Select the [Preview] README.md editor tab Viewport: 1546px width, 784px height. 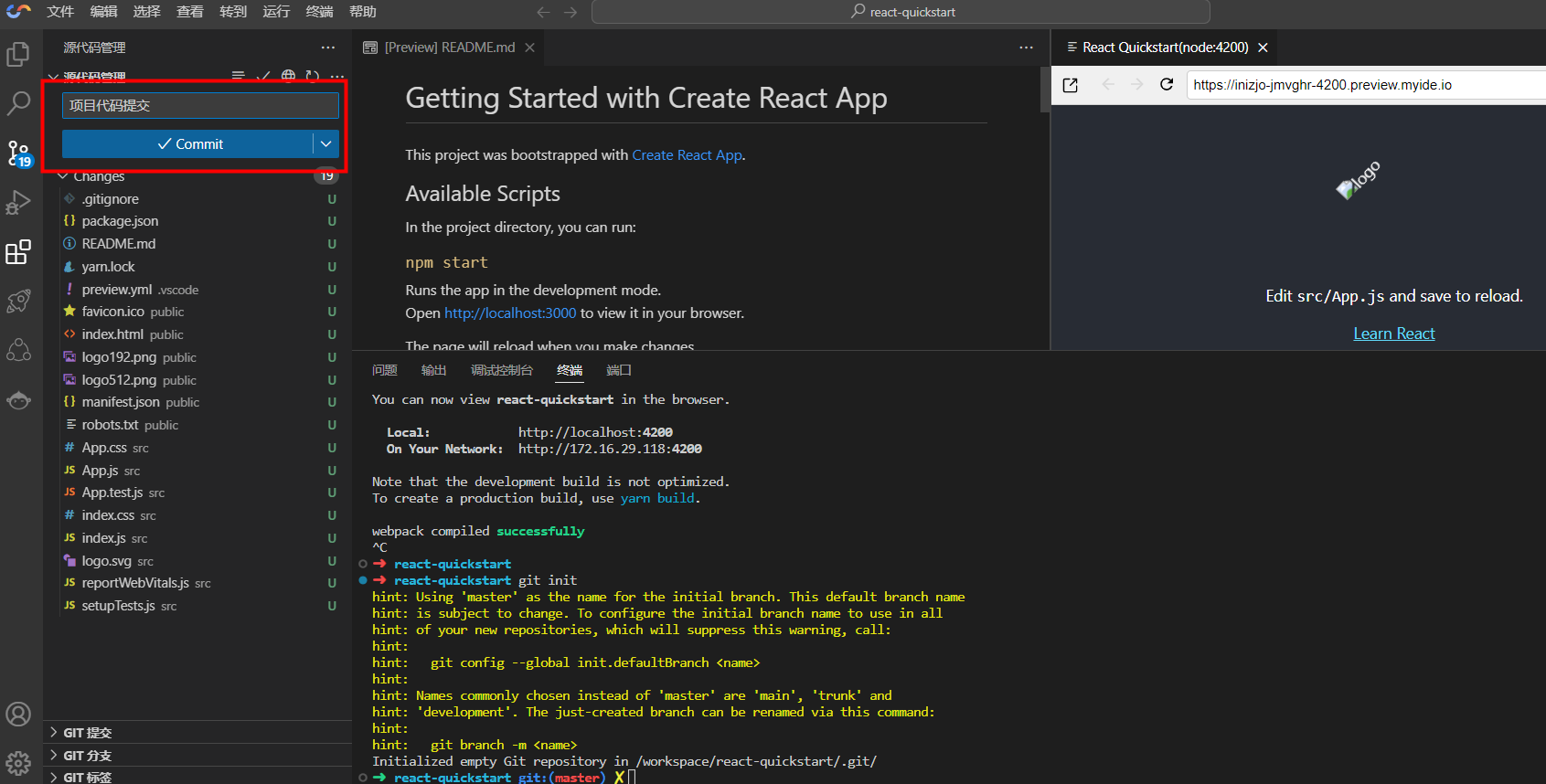(x=449, y=48)
